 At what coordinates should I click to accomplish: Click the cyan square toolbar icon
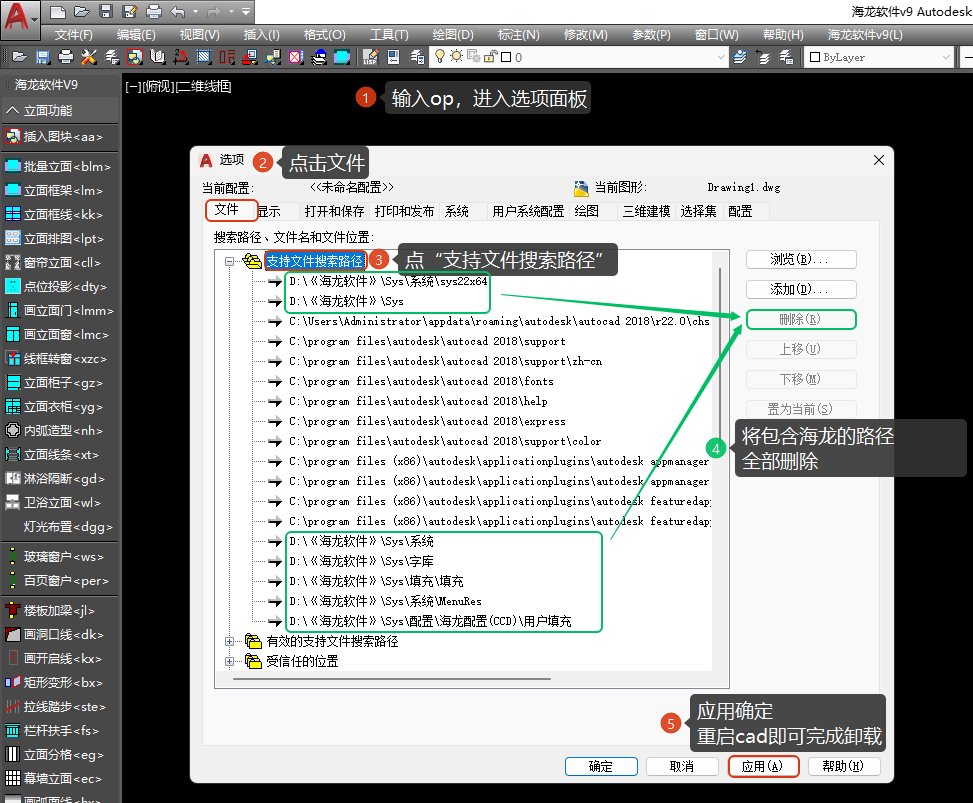click(342, 57)
